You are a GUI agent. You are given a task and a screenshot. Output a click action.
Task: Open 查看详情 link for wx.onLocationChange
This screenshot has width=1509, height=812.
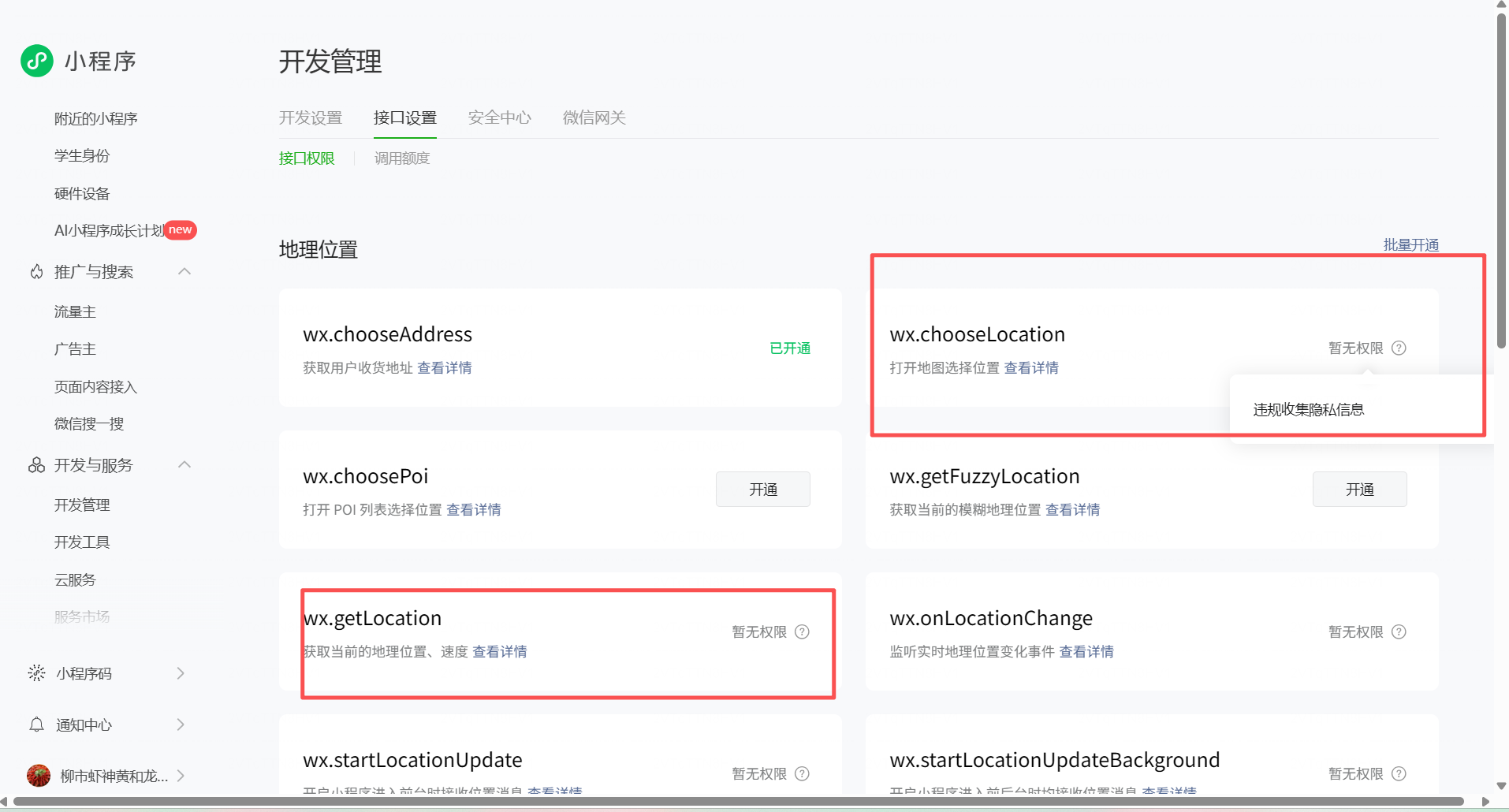[x=1086, y=652]
